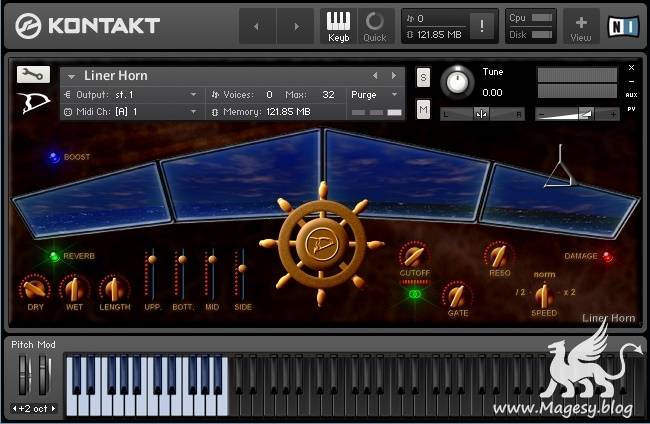The width and height of the screenshot is (650, 424).
Task: Click the Max voices value 32
Action: click(x=328, y=95)
